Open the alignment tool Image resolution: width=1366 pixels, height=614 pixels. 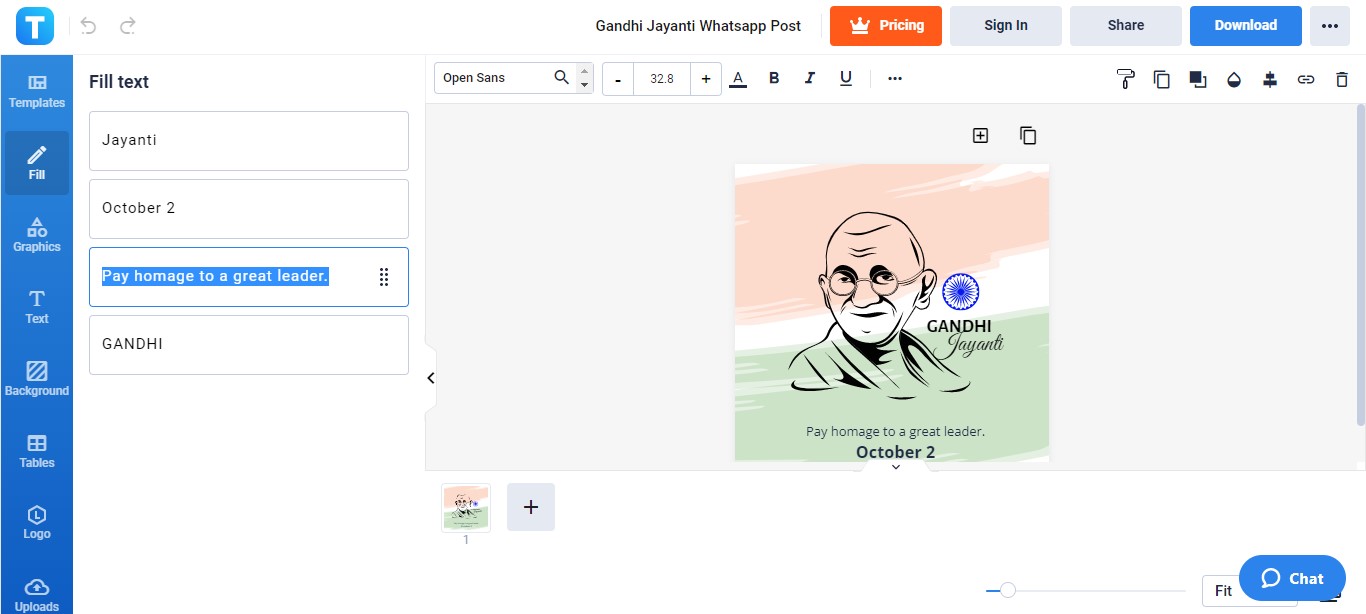[1270, 79]
